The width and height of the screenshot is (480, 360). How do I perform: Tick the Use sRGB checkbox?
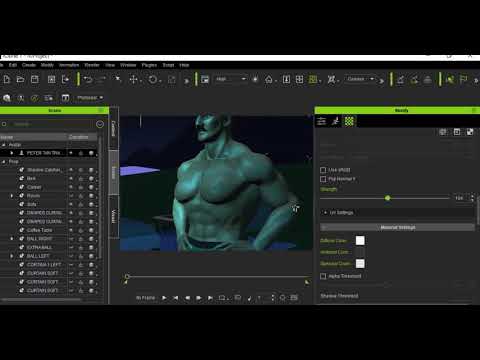coord(323,170)
